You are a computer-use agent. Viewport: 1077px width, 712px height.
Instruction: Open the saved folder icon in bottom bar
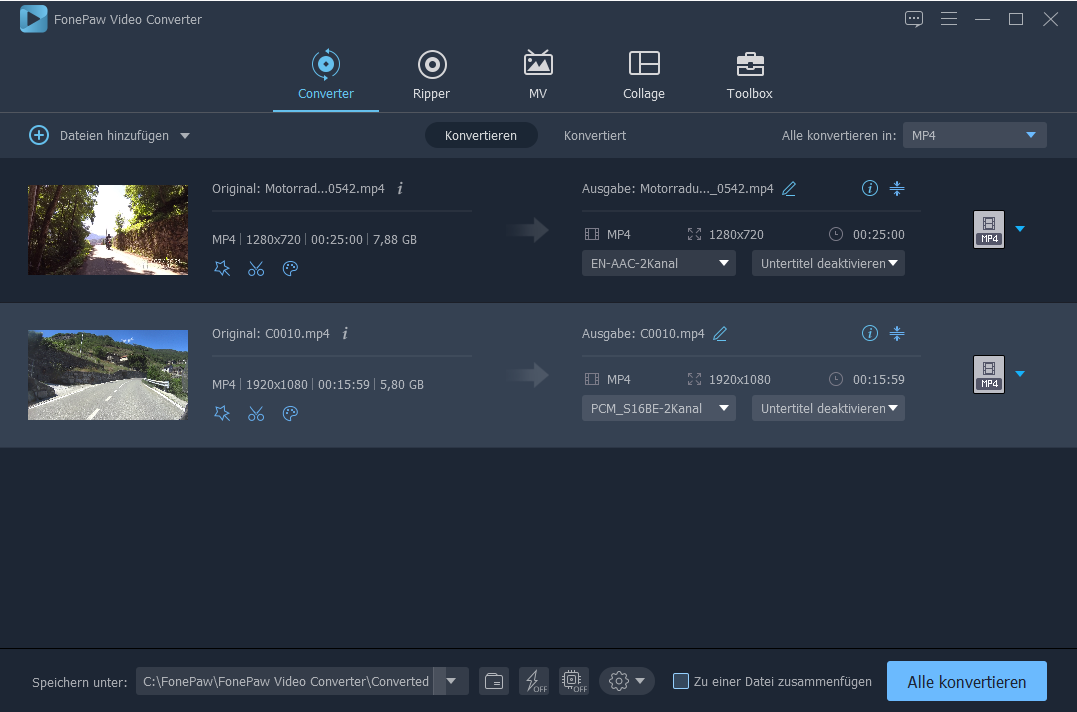(x=493, y=681)
